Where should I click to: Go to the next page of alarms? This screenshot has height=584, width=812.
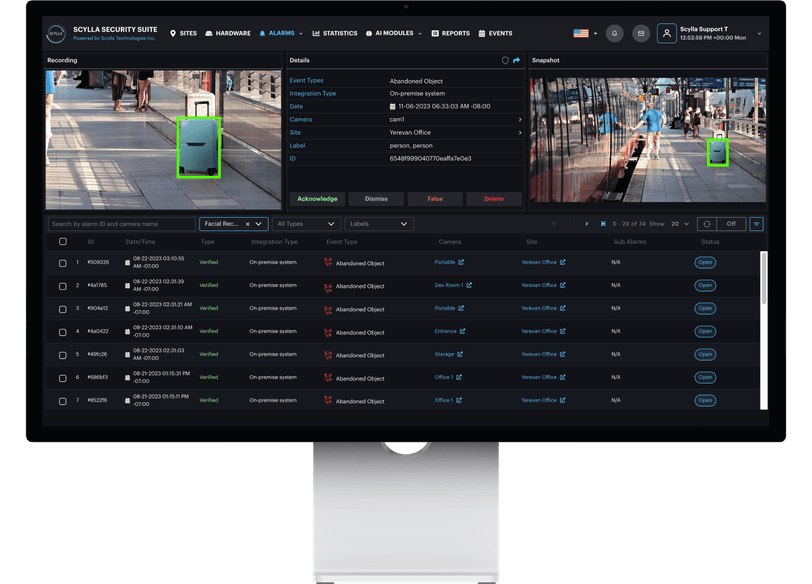586,224
